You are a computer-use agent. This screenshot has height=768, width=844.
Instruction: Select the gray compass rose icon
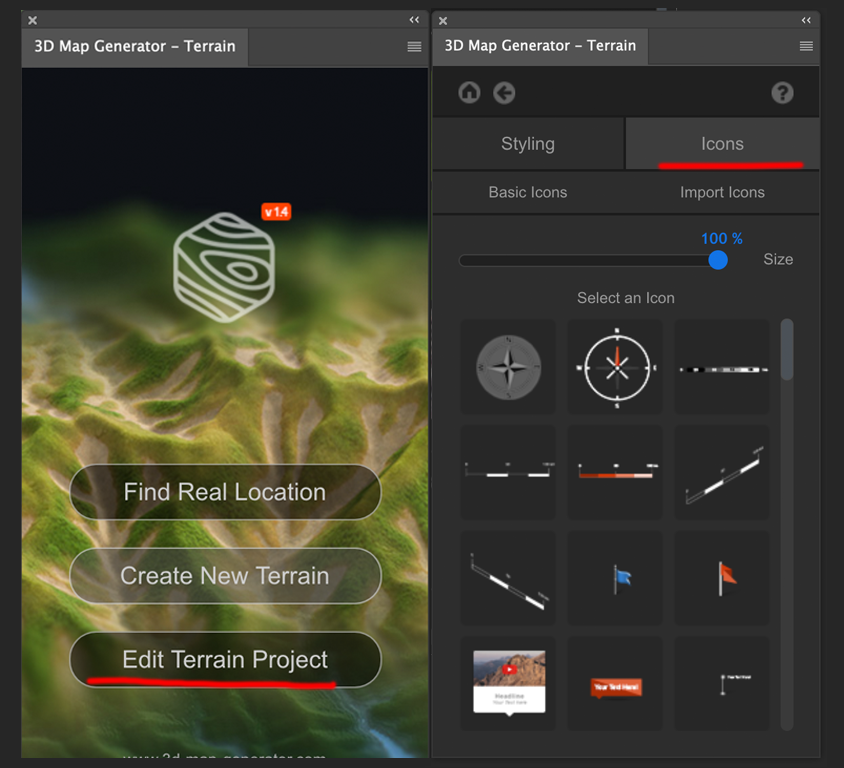coord(508,367)
